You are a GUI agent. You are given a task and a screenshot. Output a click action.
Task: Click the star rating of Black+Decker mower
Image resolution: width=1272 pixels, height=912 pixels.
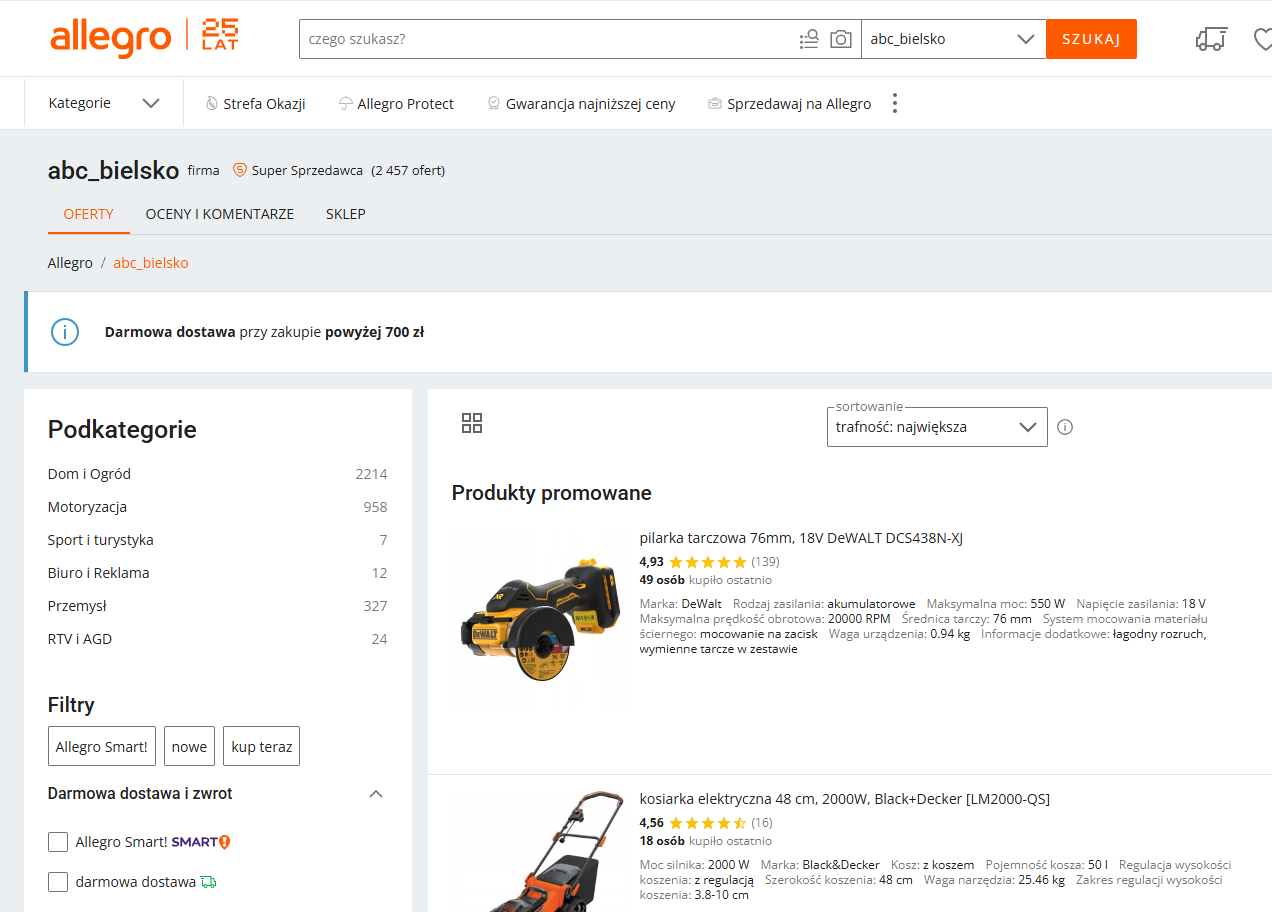click(x=708, y=823)
